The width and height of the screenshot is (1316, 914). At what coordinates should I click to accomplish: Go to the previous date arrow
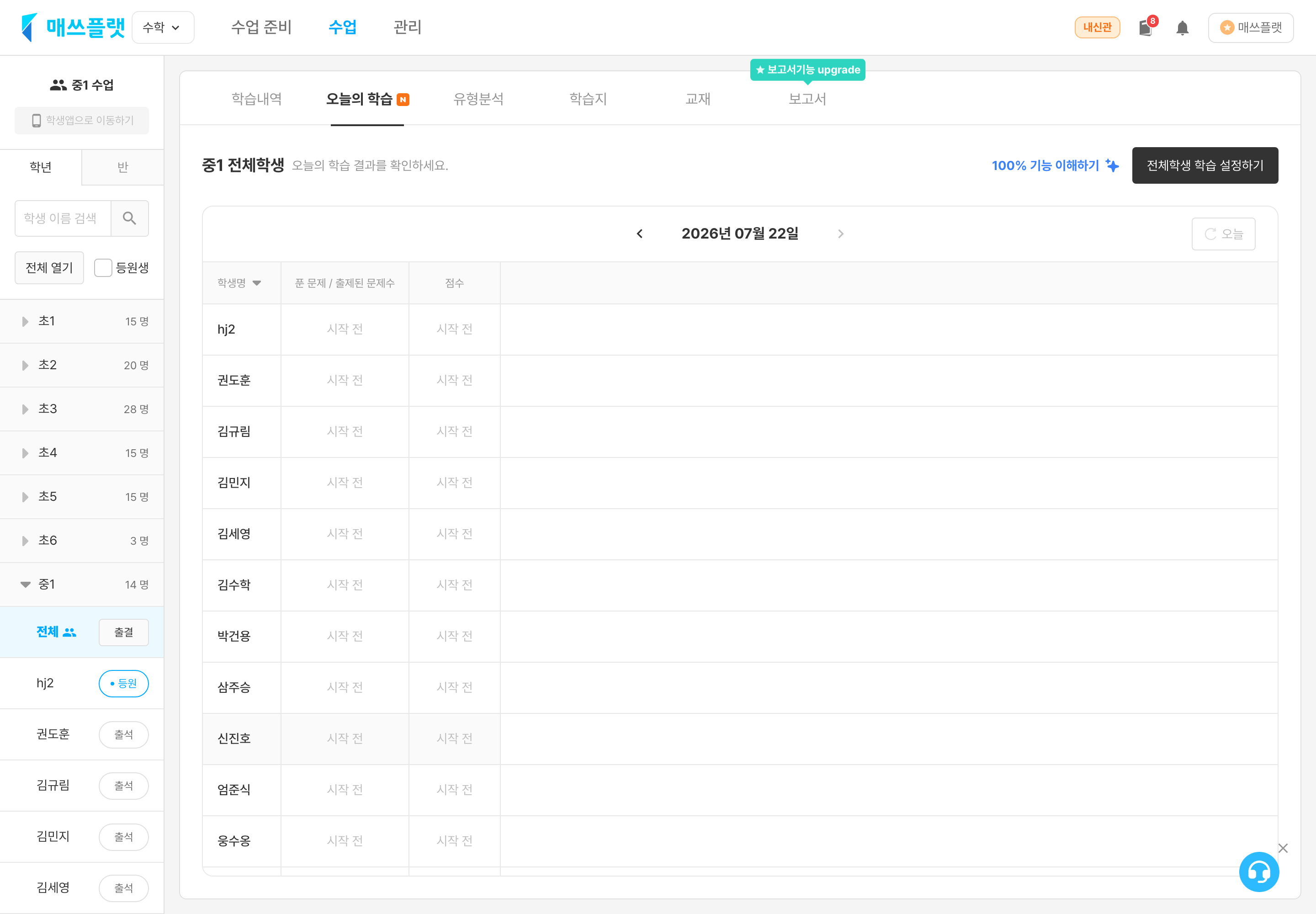click(640, 234)
